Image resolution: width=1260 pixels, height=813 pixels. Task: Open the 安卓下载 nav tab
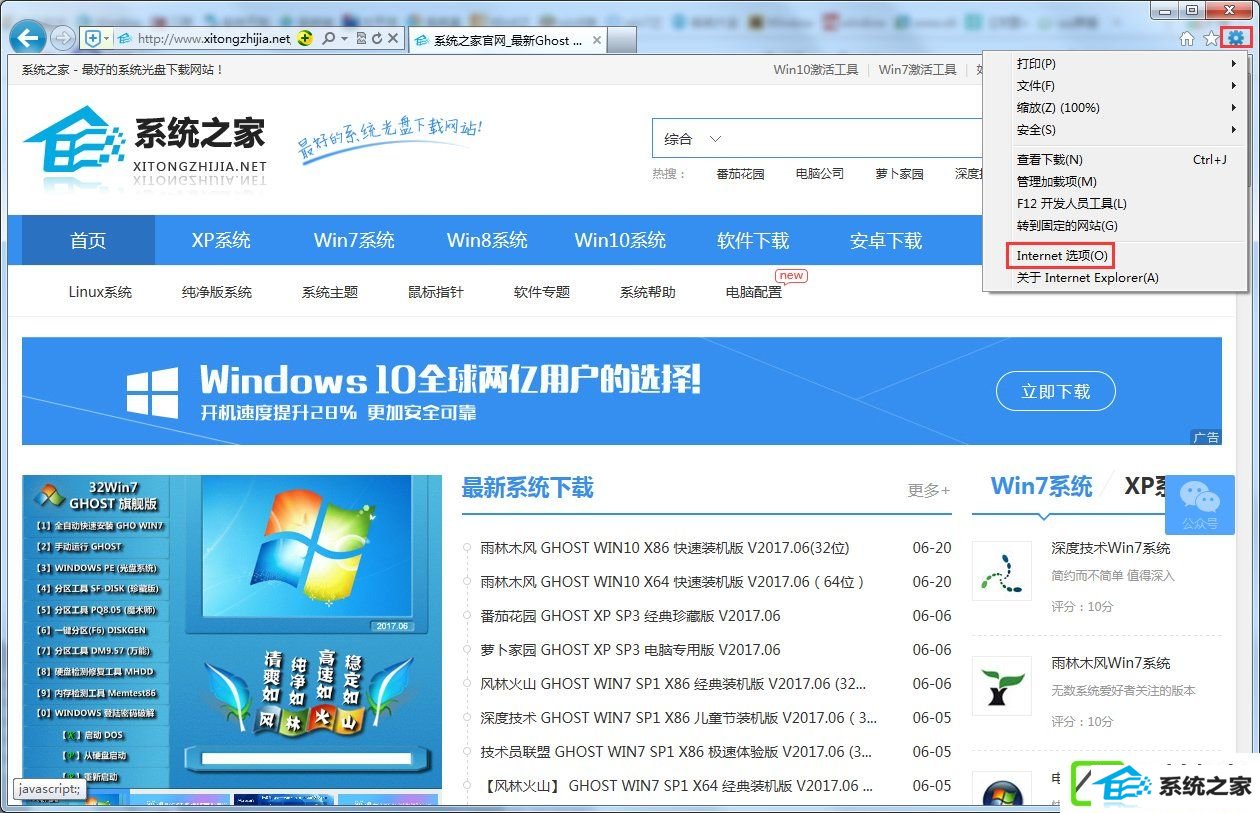click(x=886, y=241)
